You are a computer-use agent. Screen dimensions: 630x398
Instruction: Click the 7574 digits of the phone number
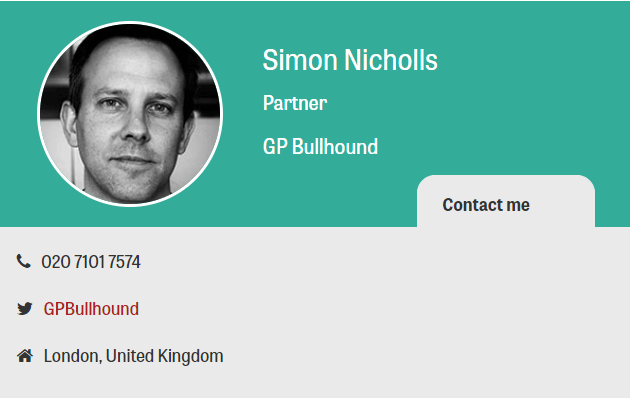coord(124,262)
